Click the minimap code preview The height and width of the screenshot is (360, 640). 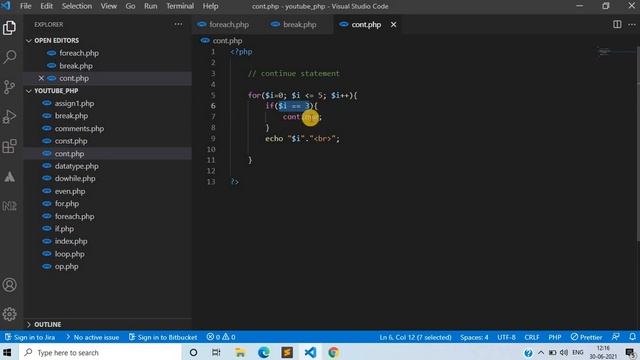click(605, 51)
